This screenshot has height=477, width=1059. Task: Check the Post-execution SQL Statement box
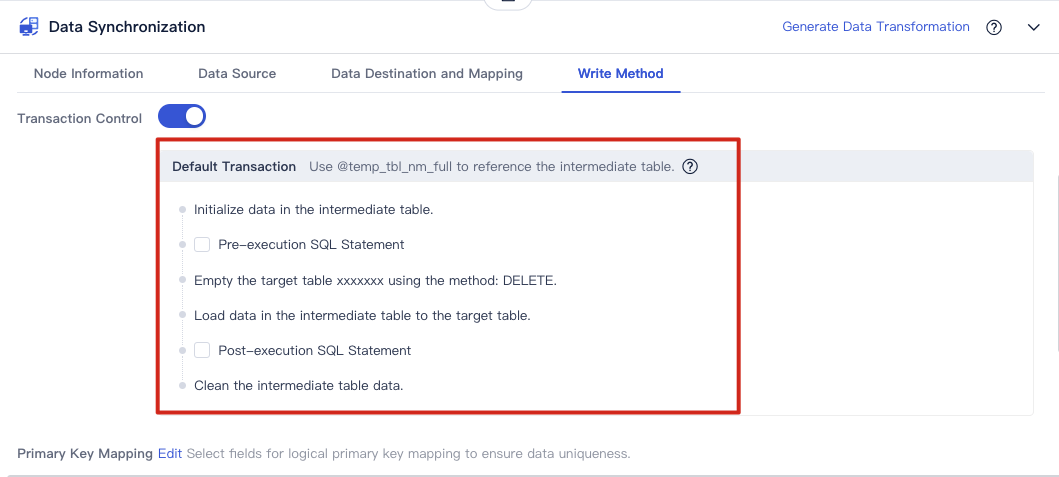click(x=202, y=350)
